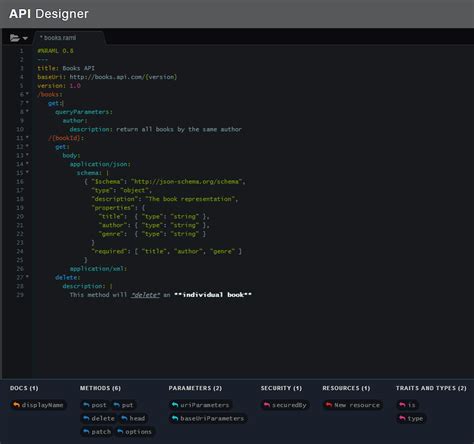474x444 pixels.
Task: Collapse the fold marker at line 8
Action: (27, 111)
